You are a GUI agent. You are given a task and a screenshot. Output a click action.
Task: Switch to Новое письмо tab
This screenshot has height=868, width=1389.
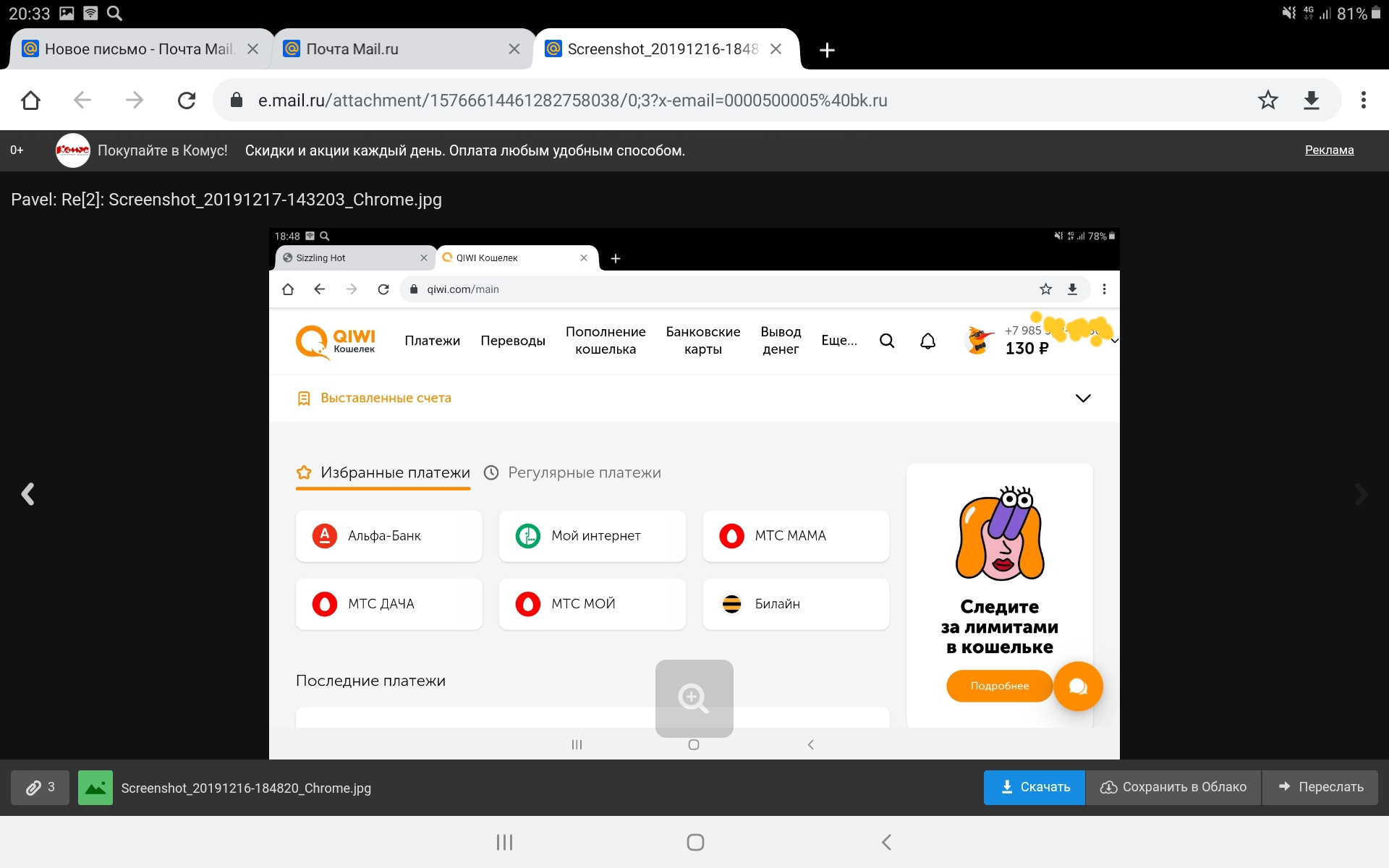[x=137, y=49]
